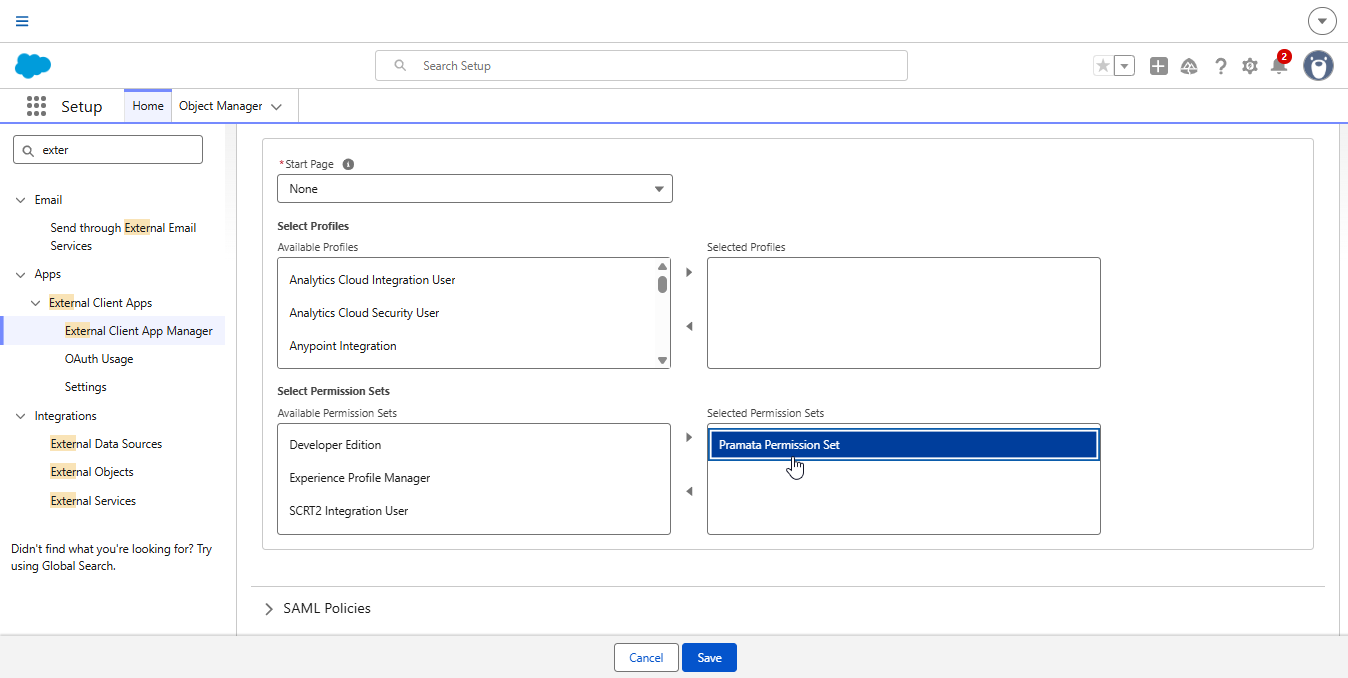Image resolution: width=1348 pixels, height=678 pixels.
Task: Remove profile with left arrow in Select Profiles
Action: coord(689,326)
